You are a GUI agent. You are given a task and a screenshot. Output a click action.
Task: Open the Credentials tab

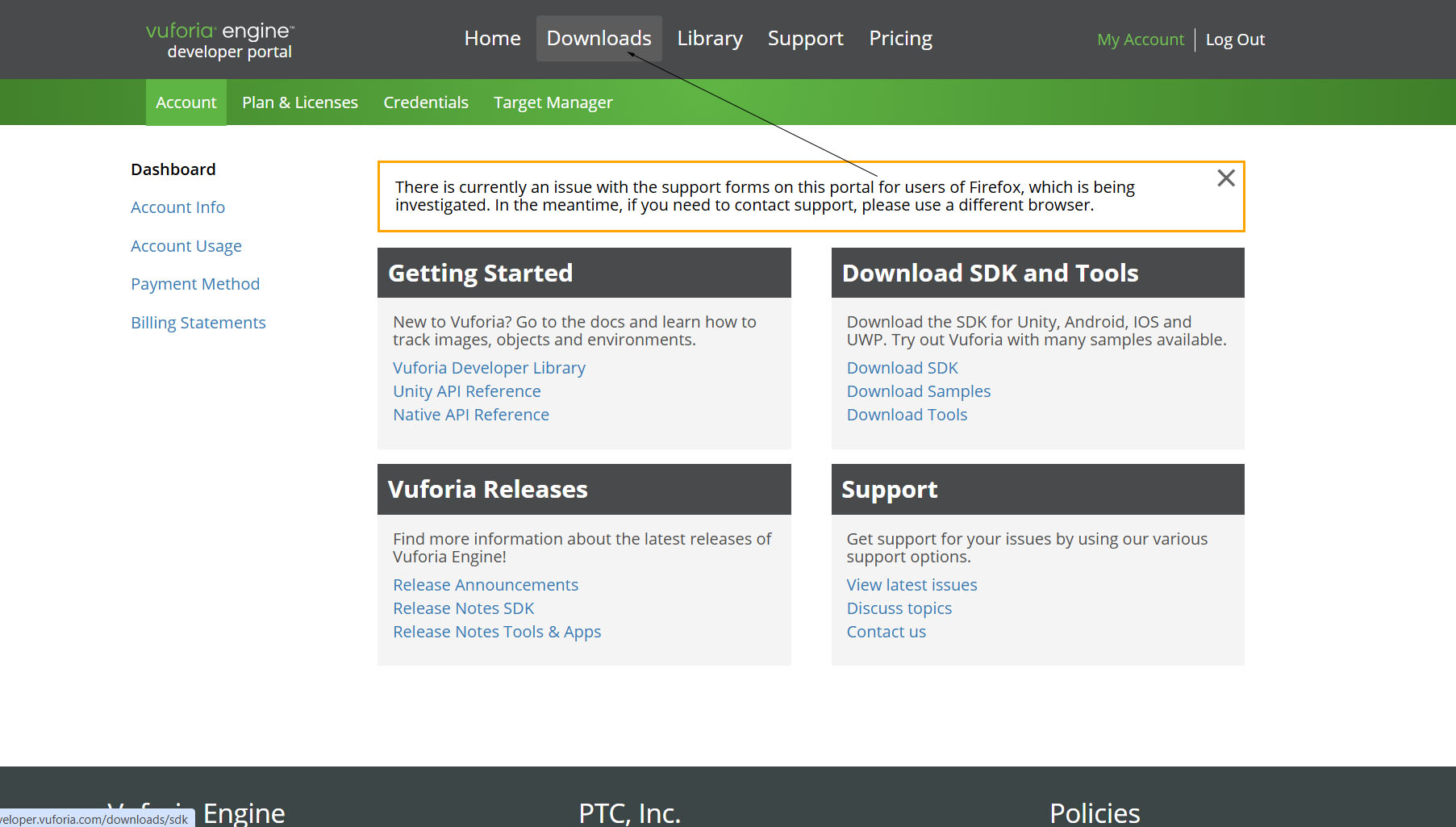[425, 102]
